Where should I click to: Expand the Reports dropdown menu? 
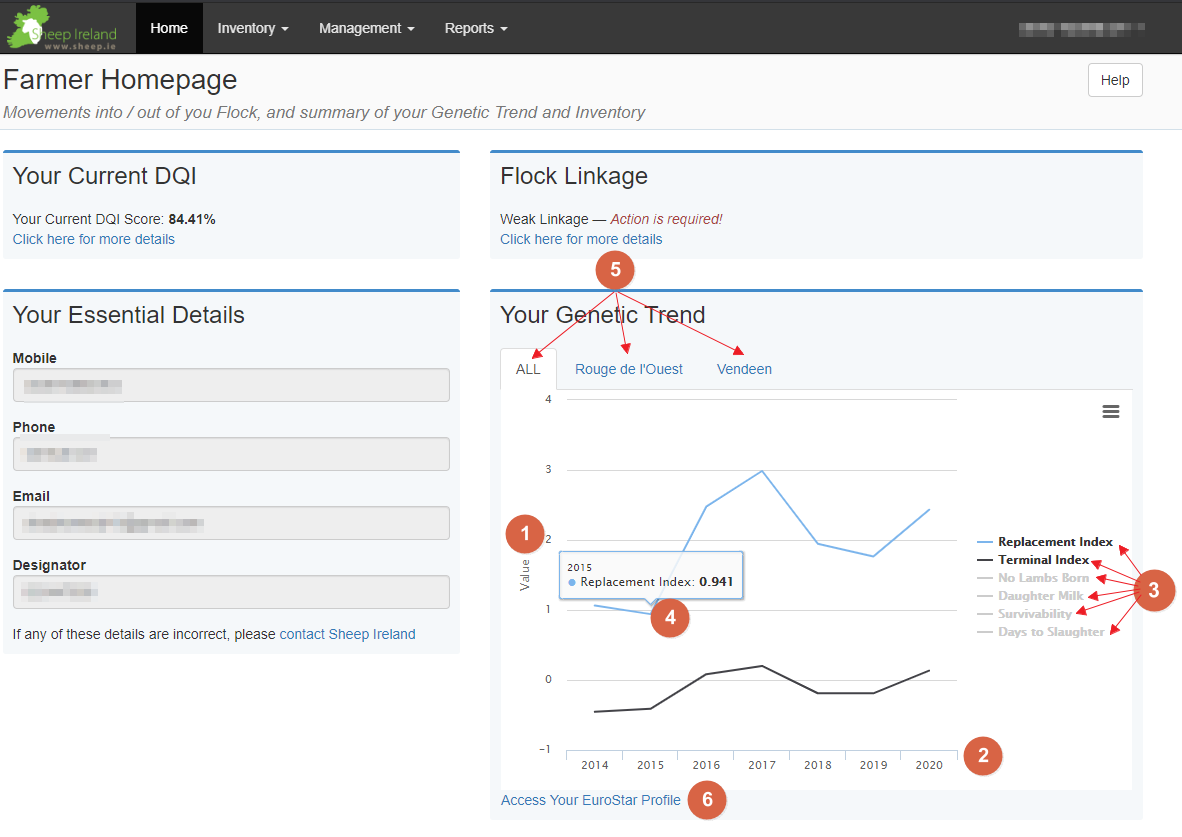(x=476, y=28)
